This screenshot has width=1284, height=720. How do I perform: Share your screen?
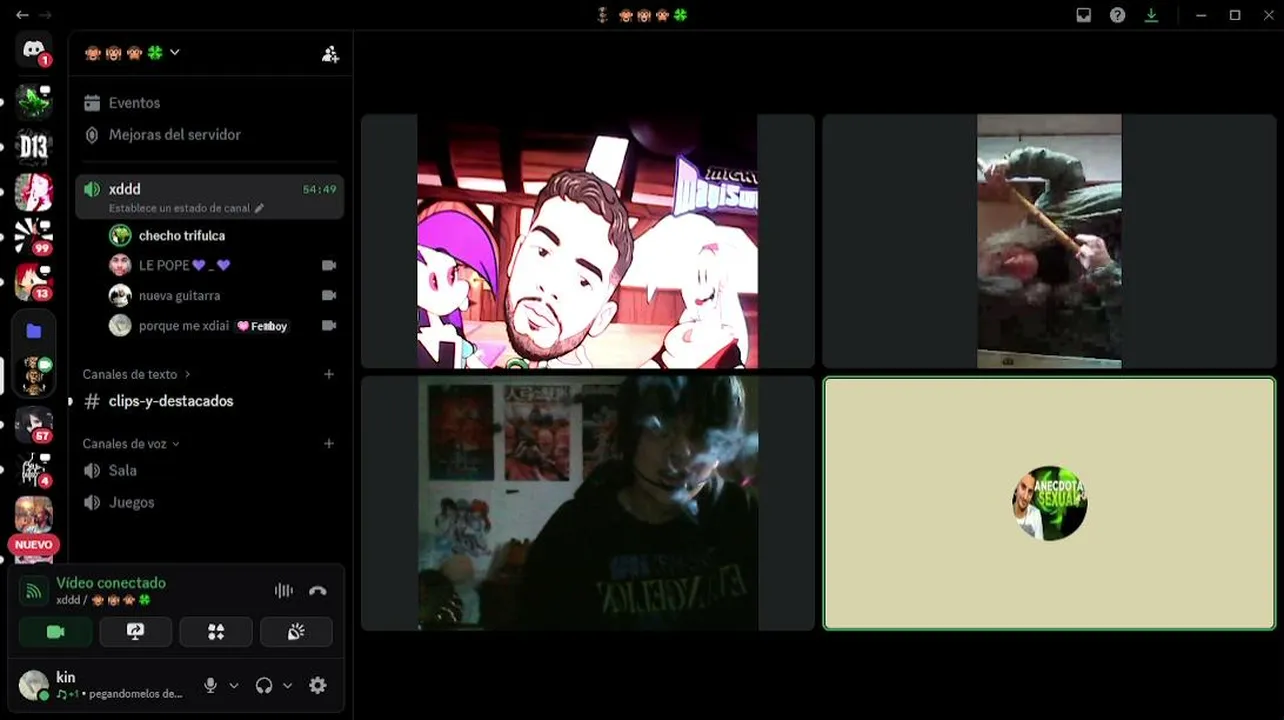point(136,632)
